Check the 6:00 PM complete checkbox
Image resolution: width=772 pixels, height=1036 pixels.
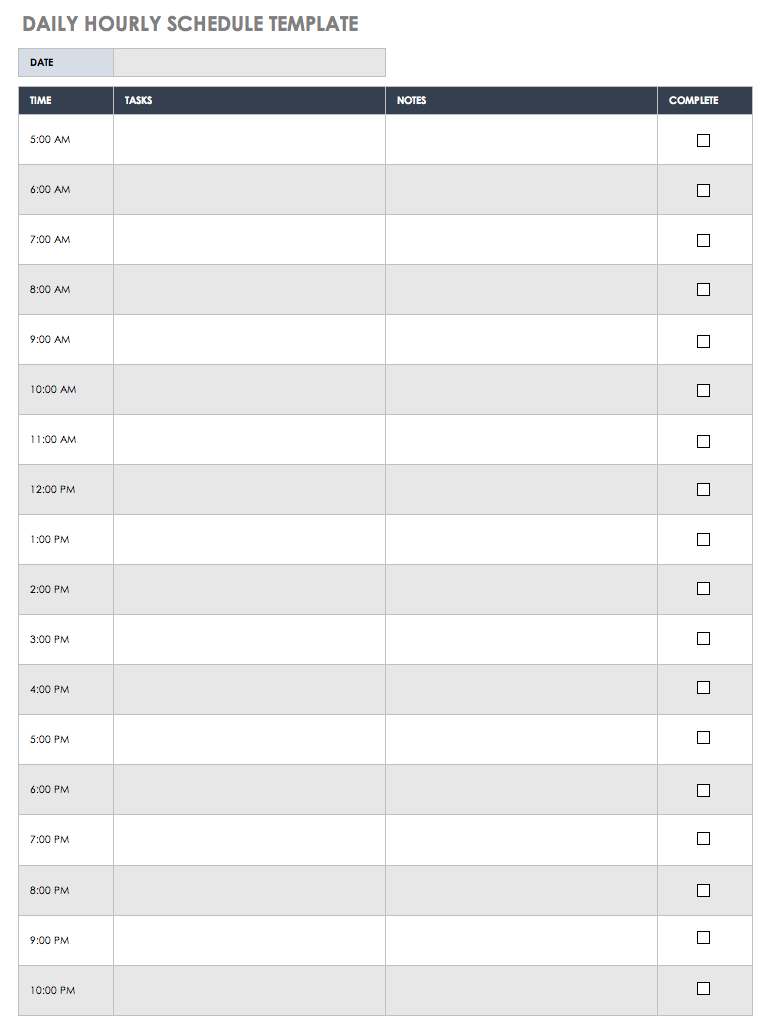703,790
